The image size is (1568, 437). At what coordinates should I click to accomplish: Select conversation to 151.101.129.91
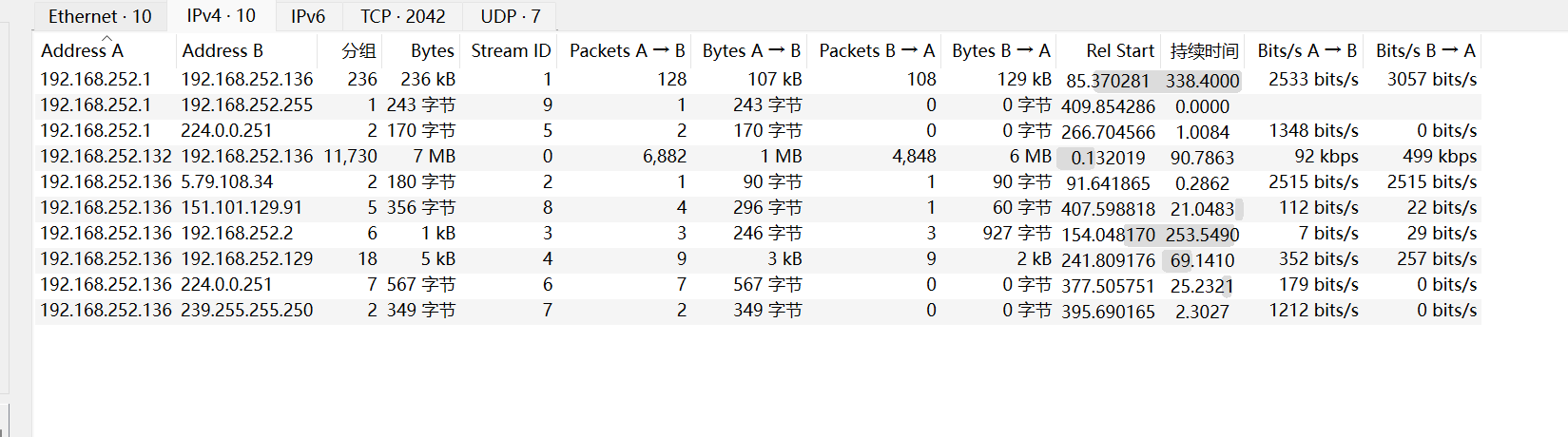[242, 208]
